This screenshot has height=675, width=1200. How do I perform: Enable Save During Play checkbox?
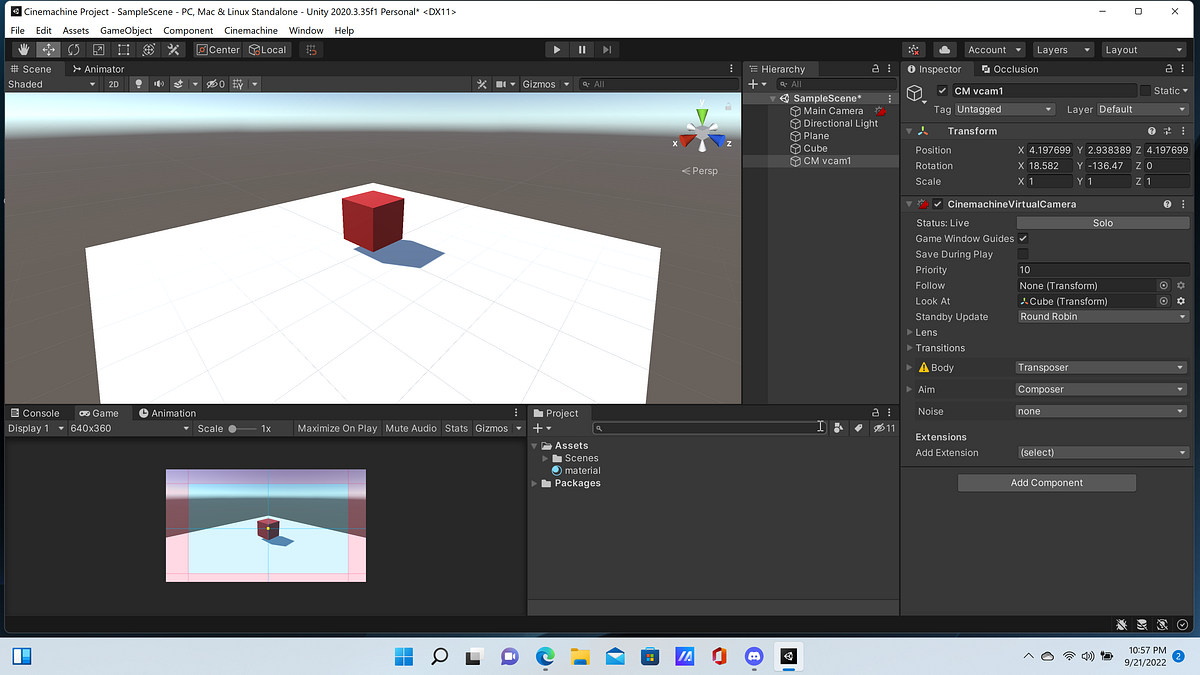point(1023,254)
